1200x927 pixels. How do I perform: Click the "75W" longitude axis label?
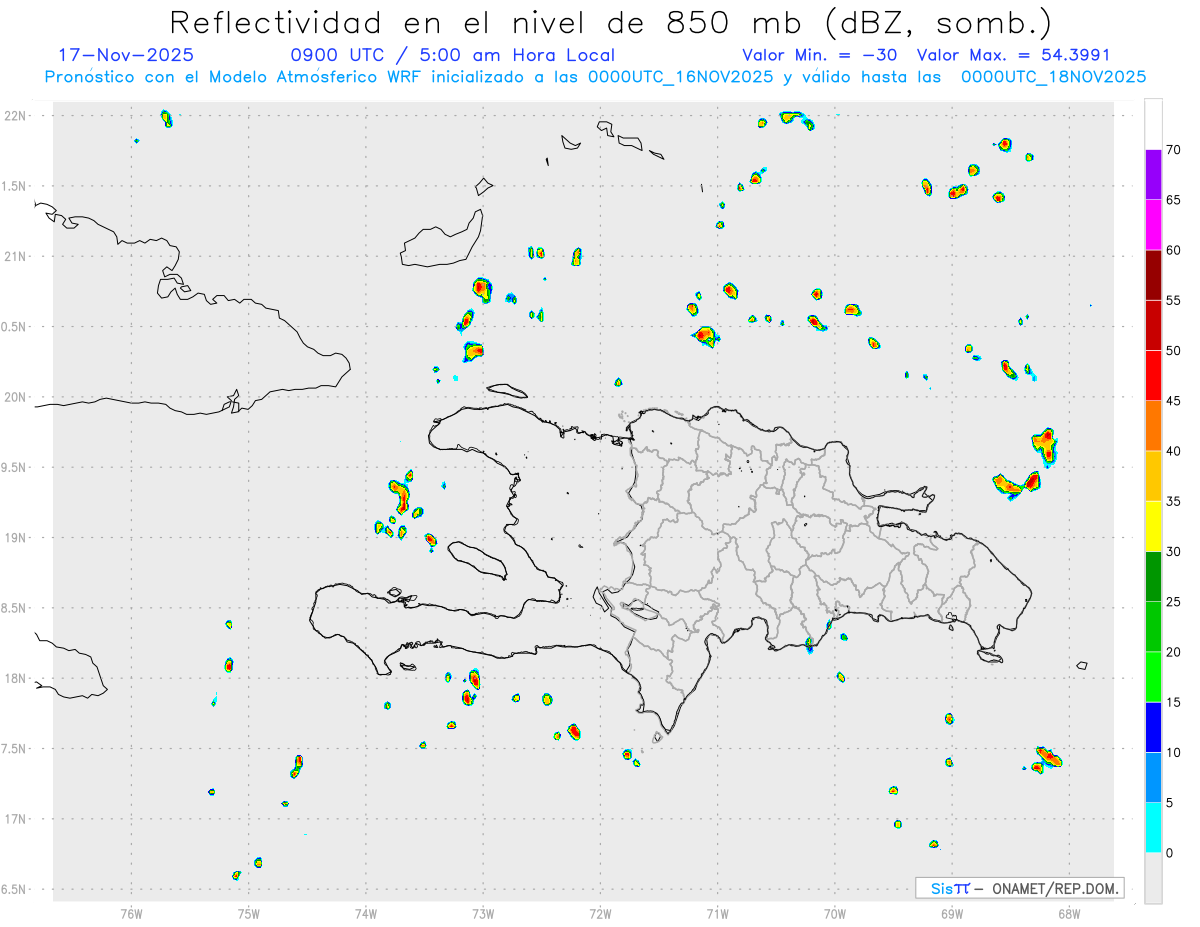tap(249, 913)
